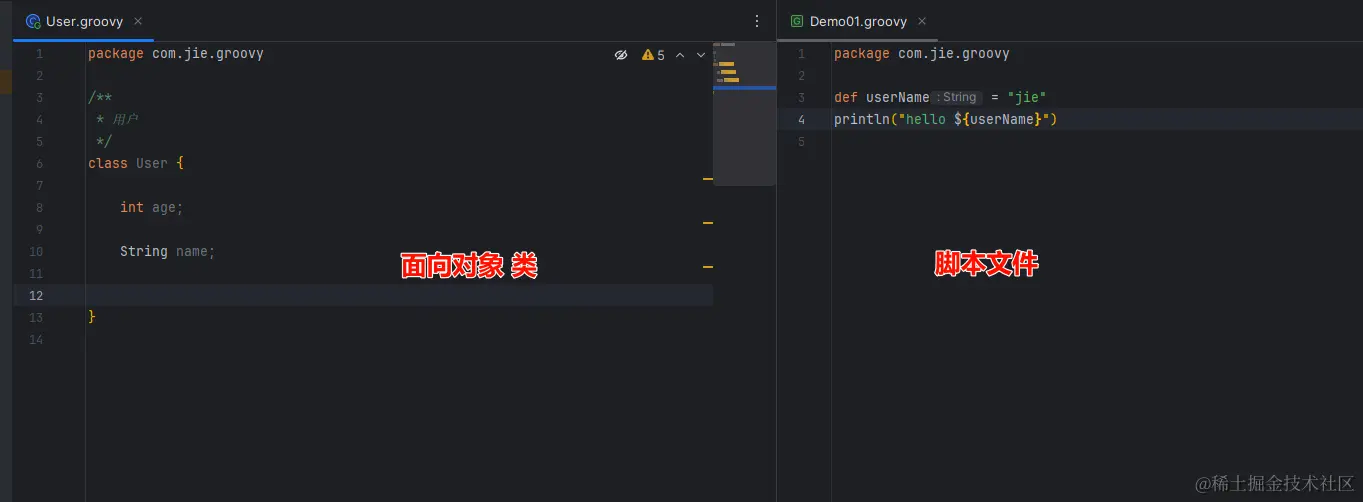The image size is (1363, 502).
Task: Click the '用户' doc comment text
Action: [x=125, y=119]
